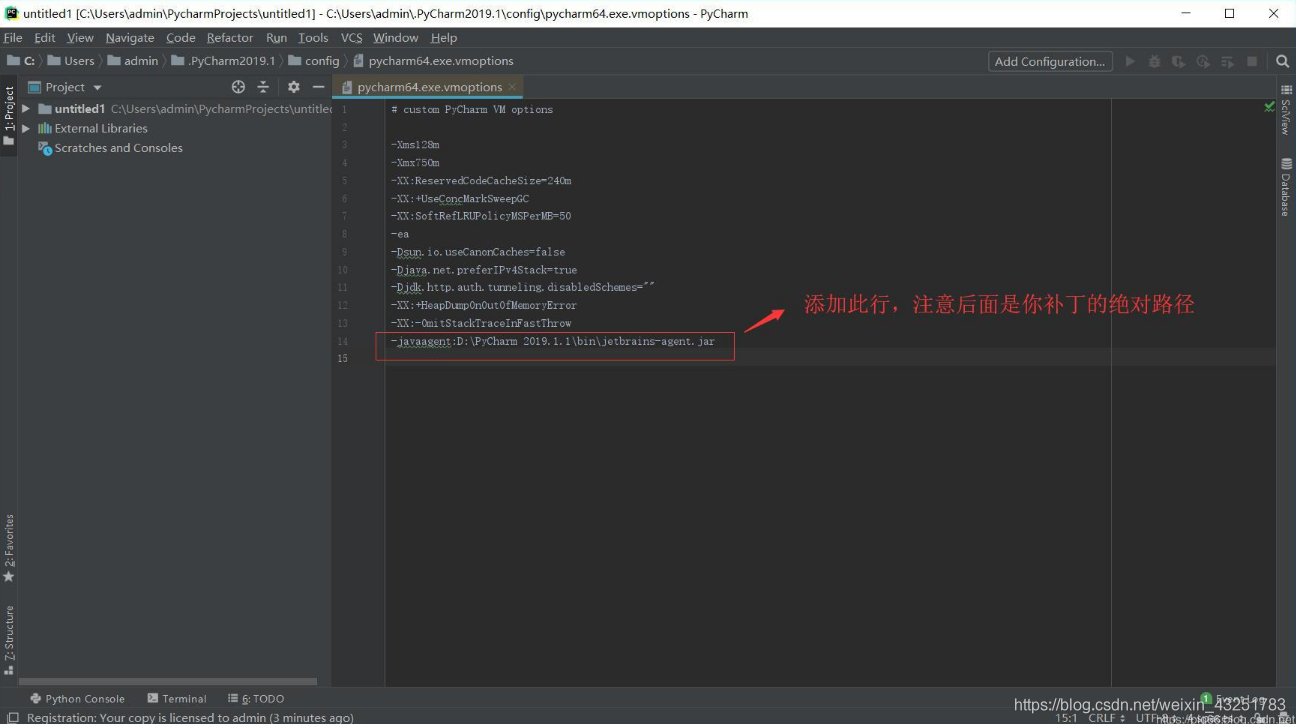Click the Project panel horizontal scrollbar

click(x=168, y=681)
